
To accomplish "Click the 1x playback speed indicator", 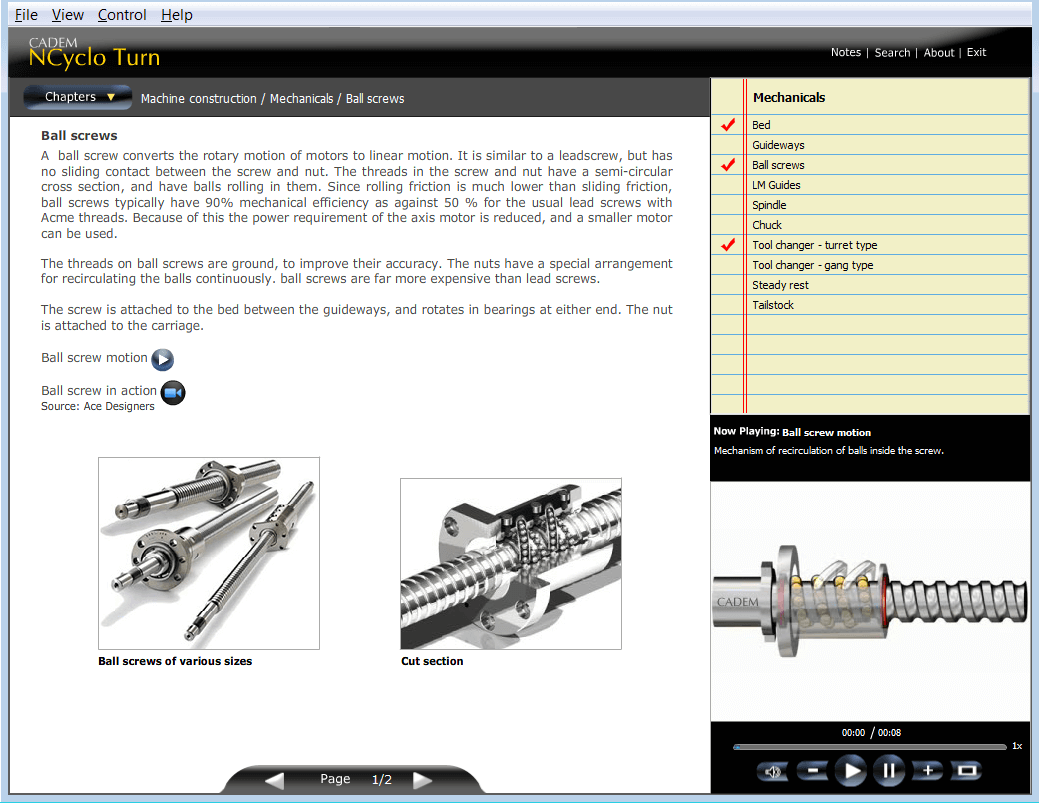I will click(1017, 746).
